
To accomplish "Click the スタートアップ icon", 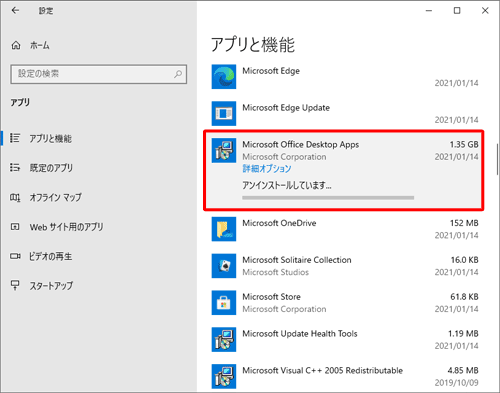I will click(15, 285).
